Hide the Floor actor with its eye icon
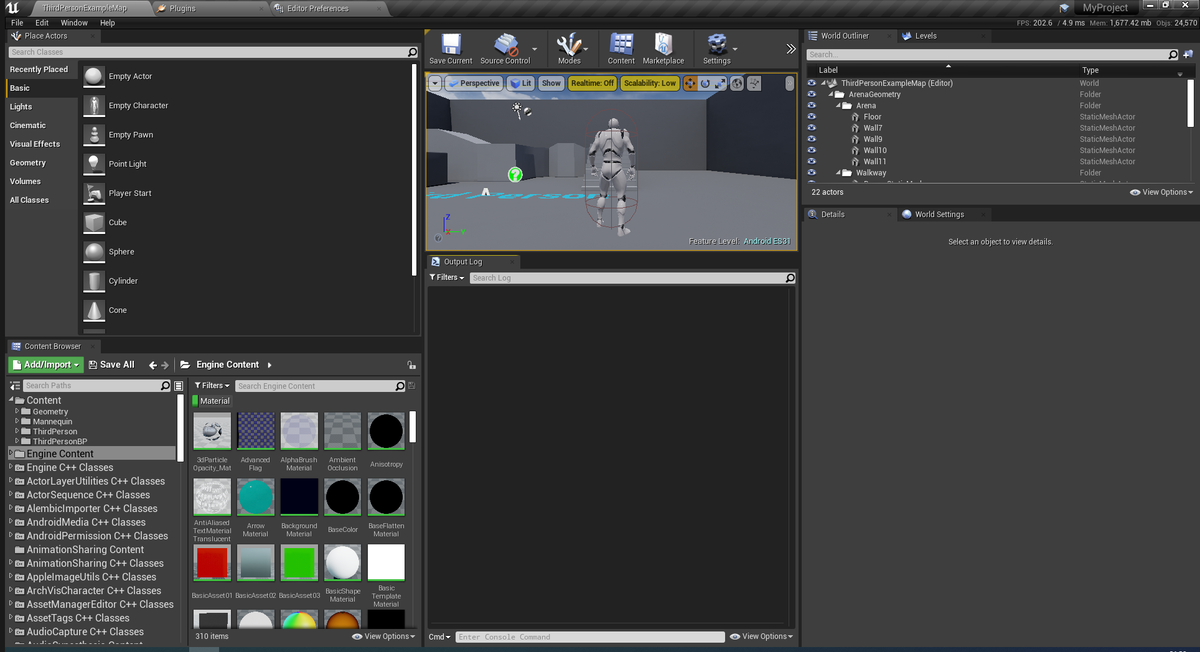Screen dimensions: 1200x652 pos(811,117)
